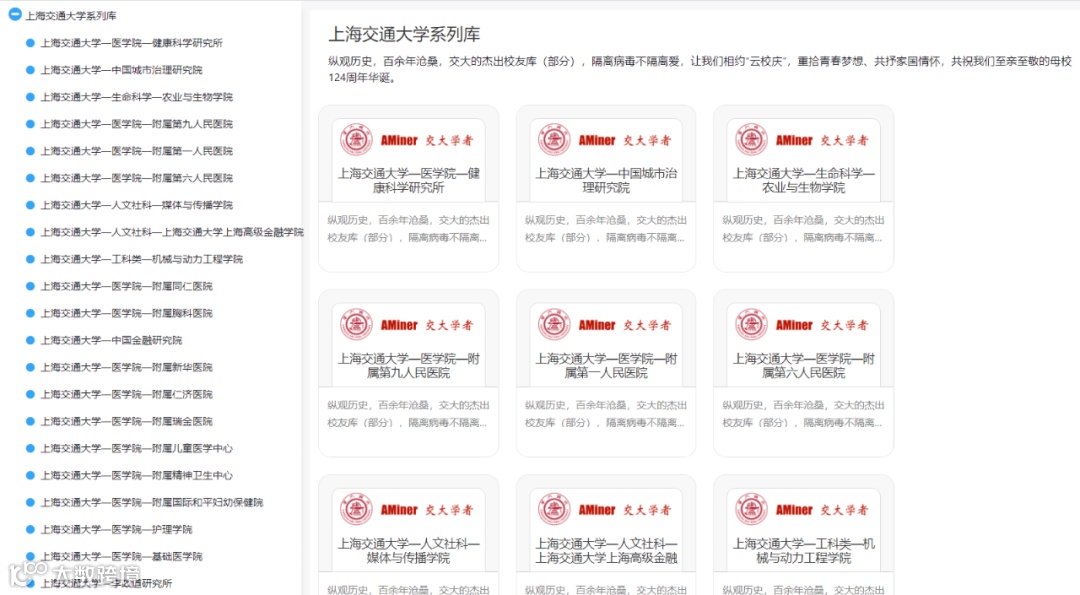
Task: Select tree item 中国城市治理研究院
Action: [121, 70]
